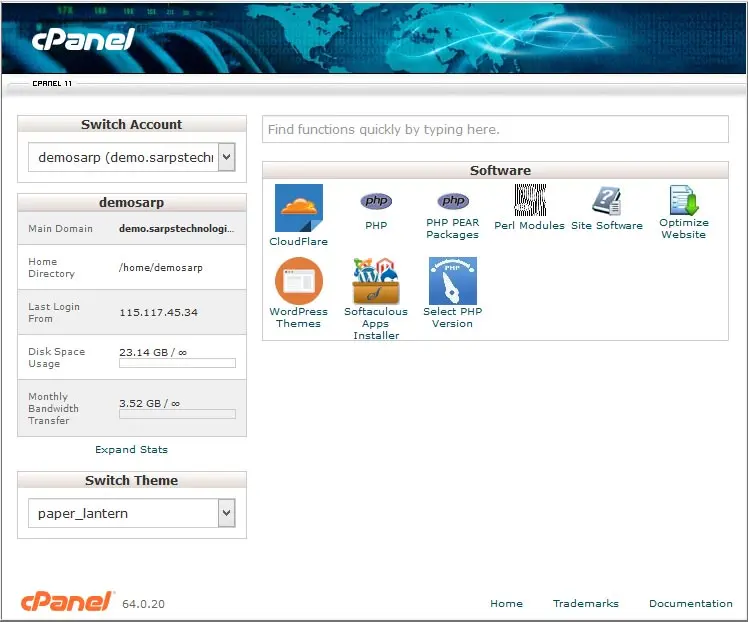The image size is (748, 622).
Task: Click the Optimize Website text label
Action: (x=684, y=228)
